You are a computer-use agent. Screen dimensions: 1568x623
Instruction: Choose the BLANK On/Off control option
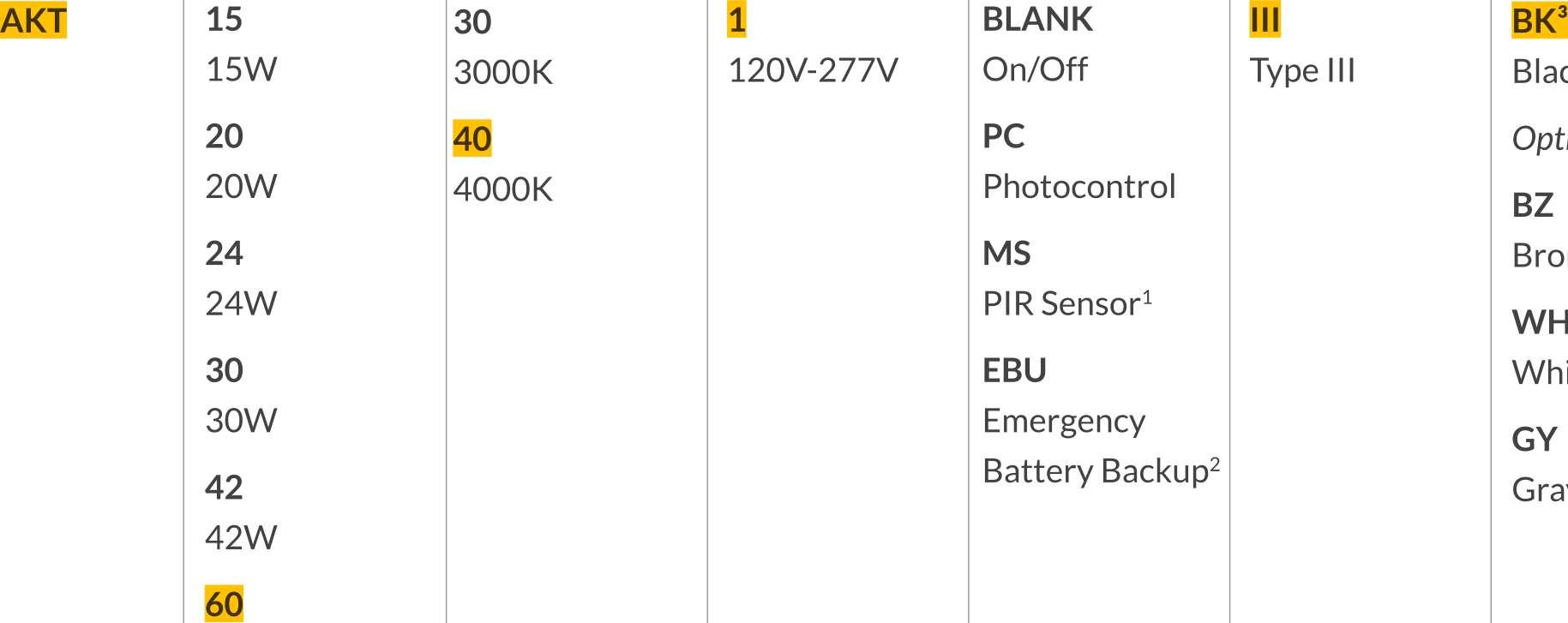click(x=1037, y=20)
